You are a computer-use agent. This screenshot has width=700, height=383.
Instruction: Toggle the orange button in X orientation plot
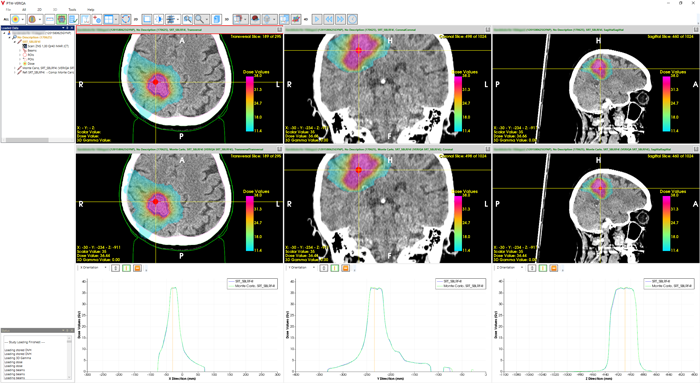pos(138,268)
